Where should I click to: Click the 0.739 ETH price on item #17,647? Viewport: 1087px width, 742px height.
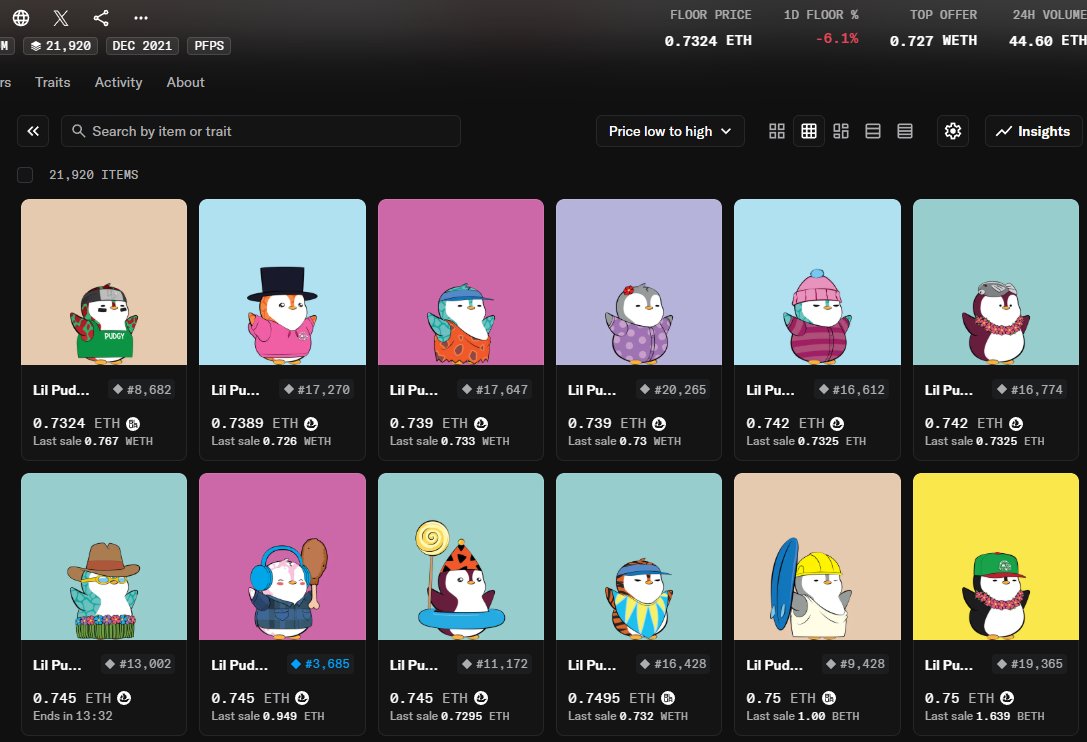click(429, 423)
